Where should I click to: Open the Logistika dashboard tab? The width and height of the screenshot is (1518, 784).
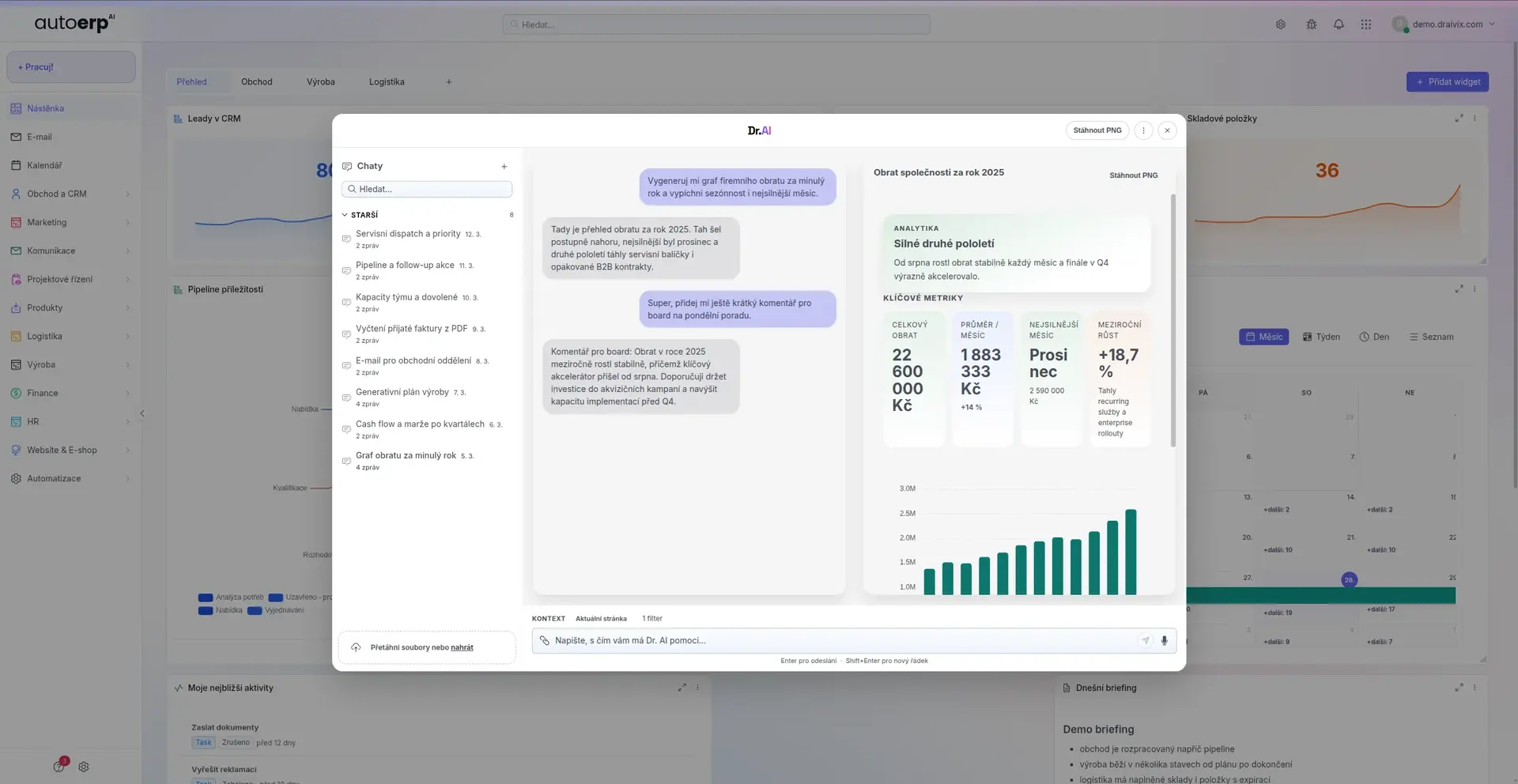click(x=387, y=82)
